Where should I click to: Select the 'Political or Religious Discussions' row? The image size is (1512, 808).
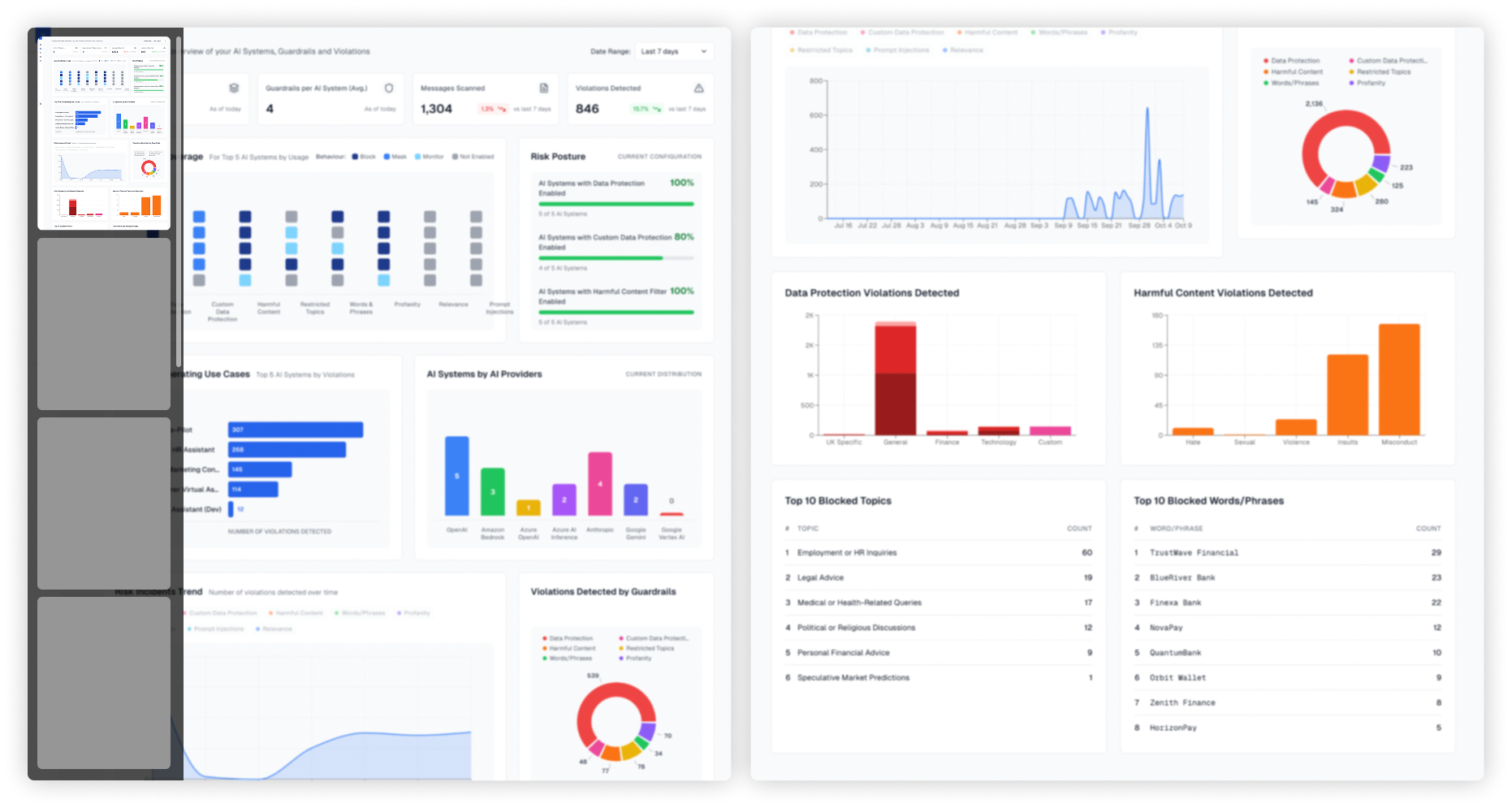pos(939,628)
